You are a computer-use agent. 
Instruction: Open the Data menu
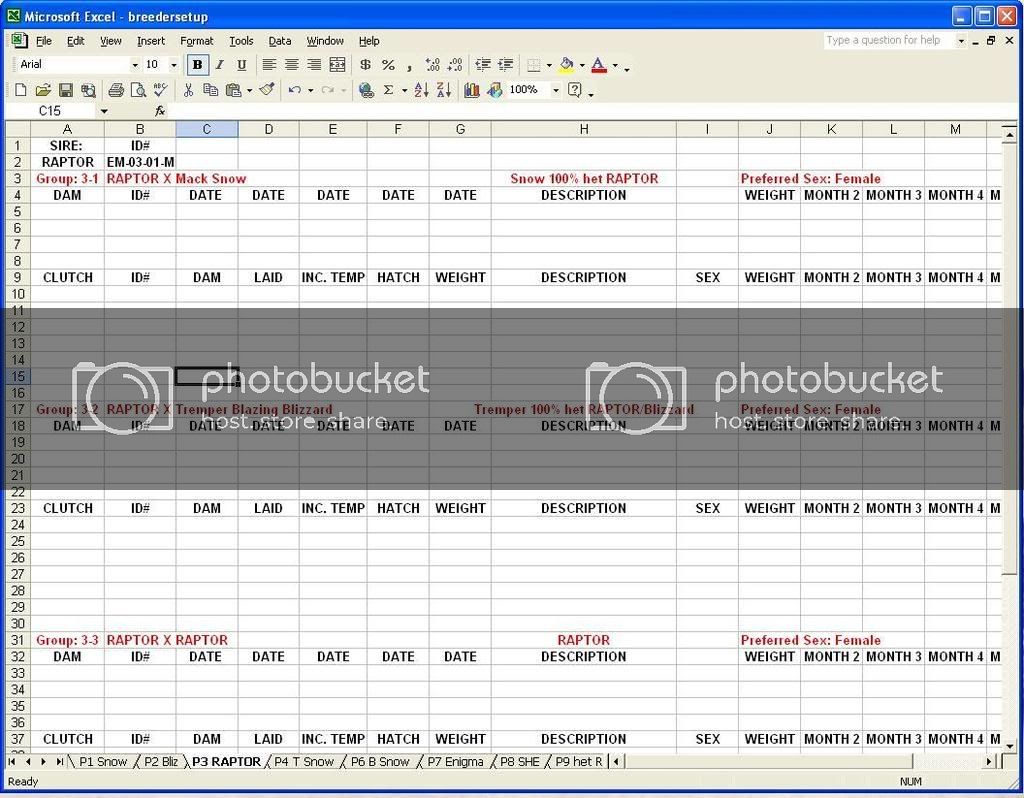[279, 41]
